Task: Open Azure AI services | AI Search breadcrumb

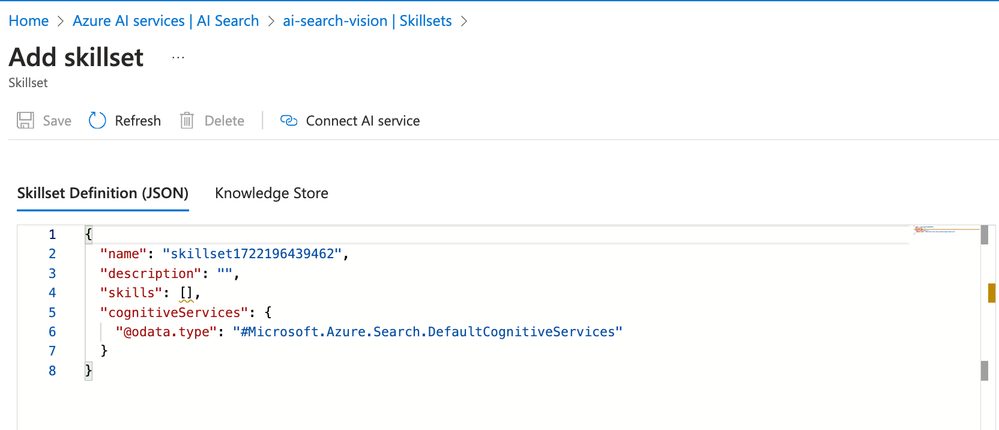Action: (173, 20)
